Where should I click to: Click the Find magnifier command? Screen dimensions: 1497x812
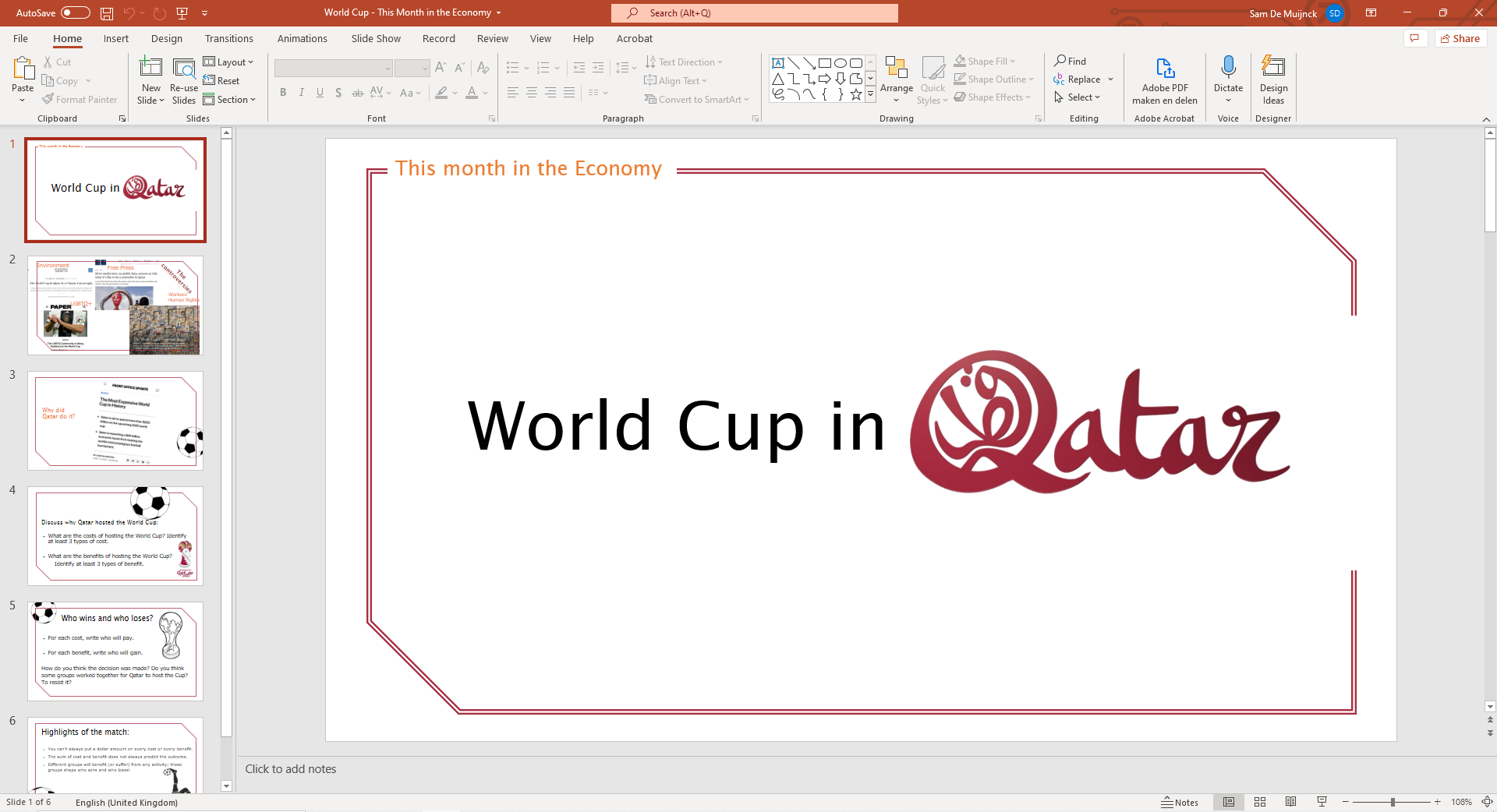click(x=1071, y=61)
